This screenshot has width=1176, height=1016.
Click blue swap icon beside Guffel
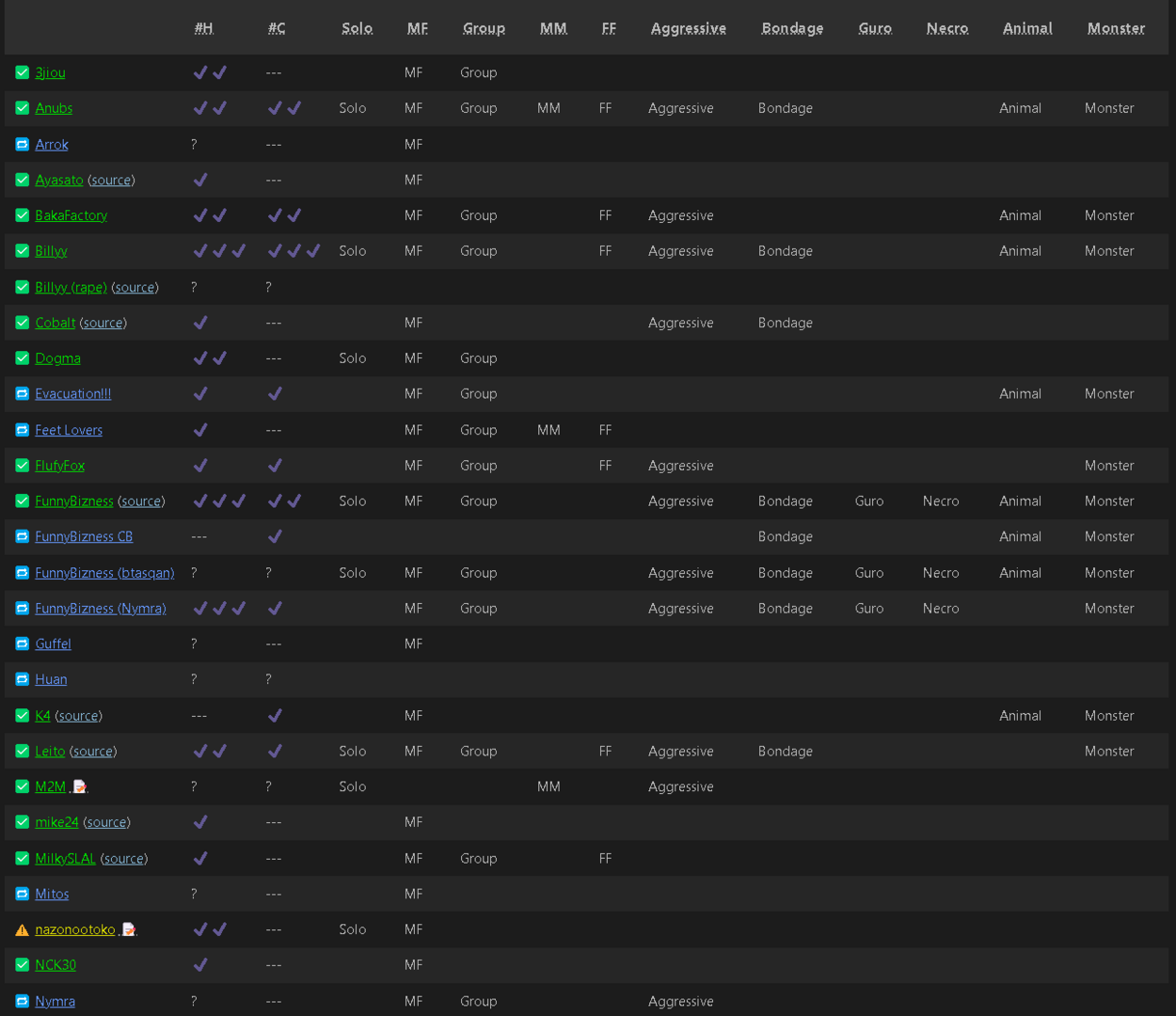(23, 643)
